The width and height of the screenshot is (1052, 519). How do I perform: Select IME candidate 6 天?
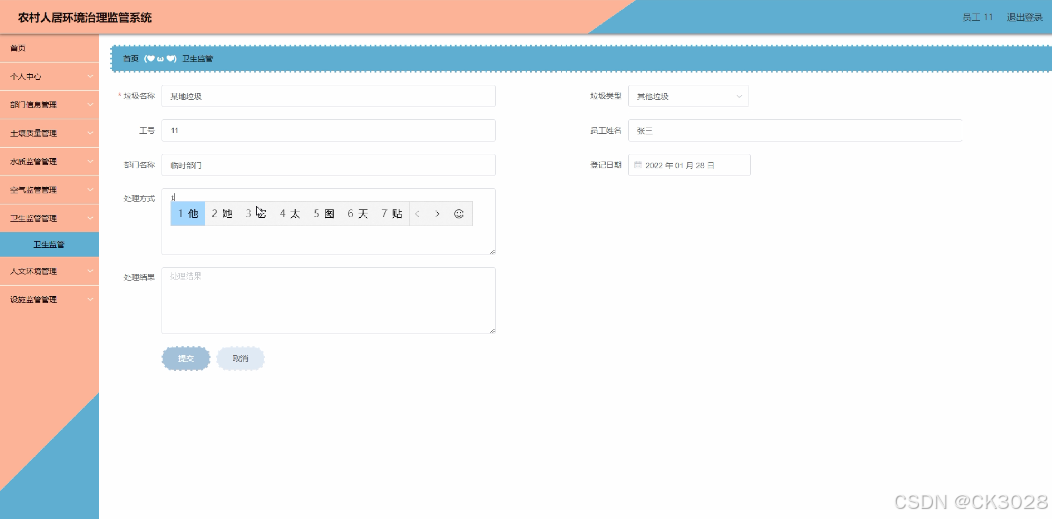pos(358,214)
